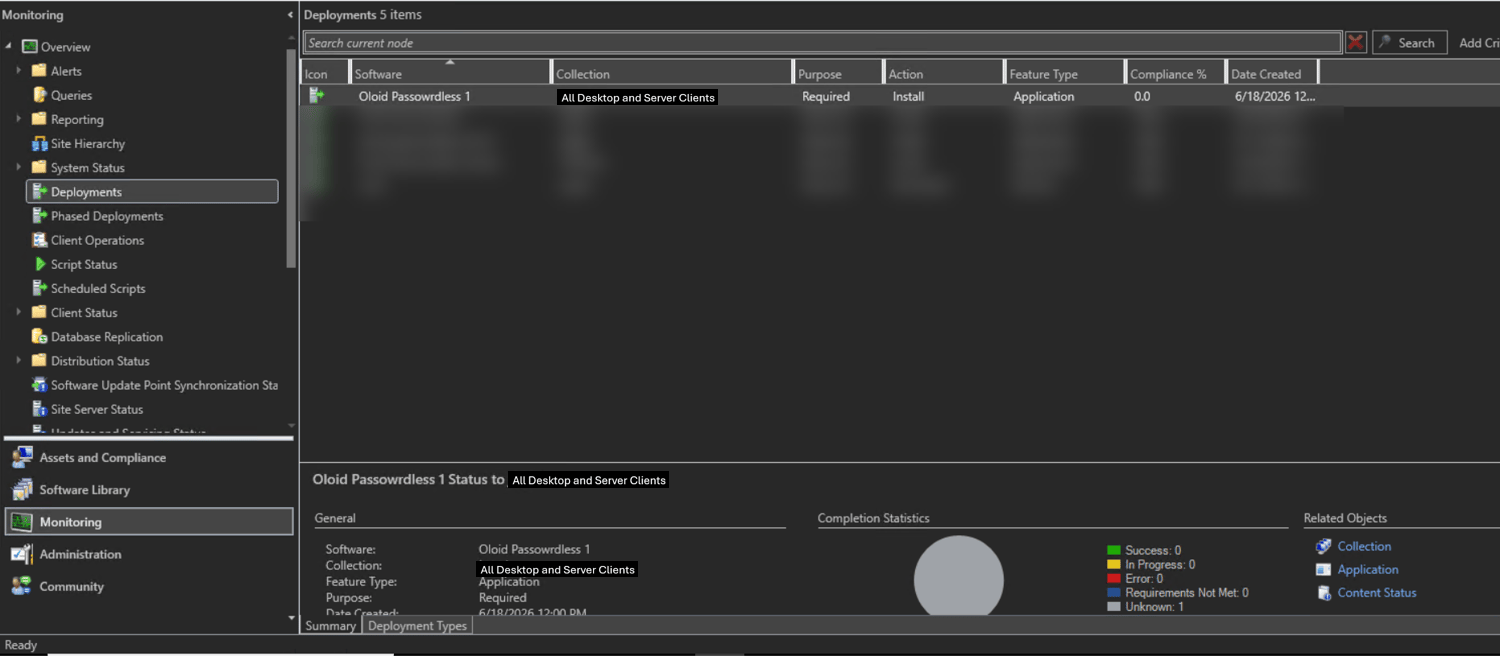Open the Administration workspace

pyautogui.click(x=149, y=554)
